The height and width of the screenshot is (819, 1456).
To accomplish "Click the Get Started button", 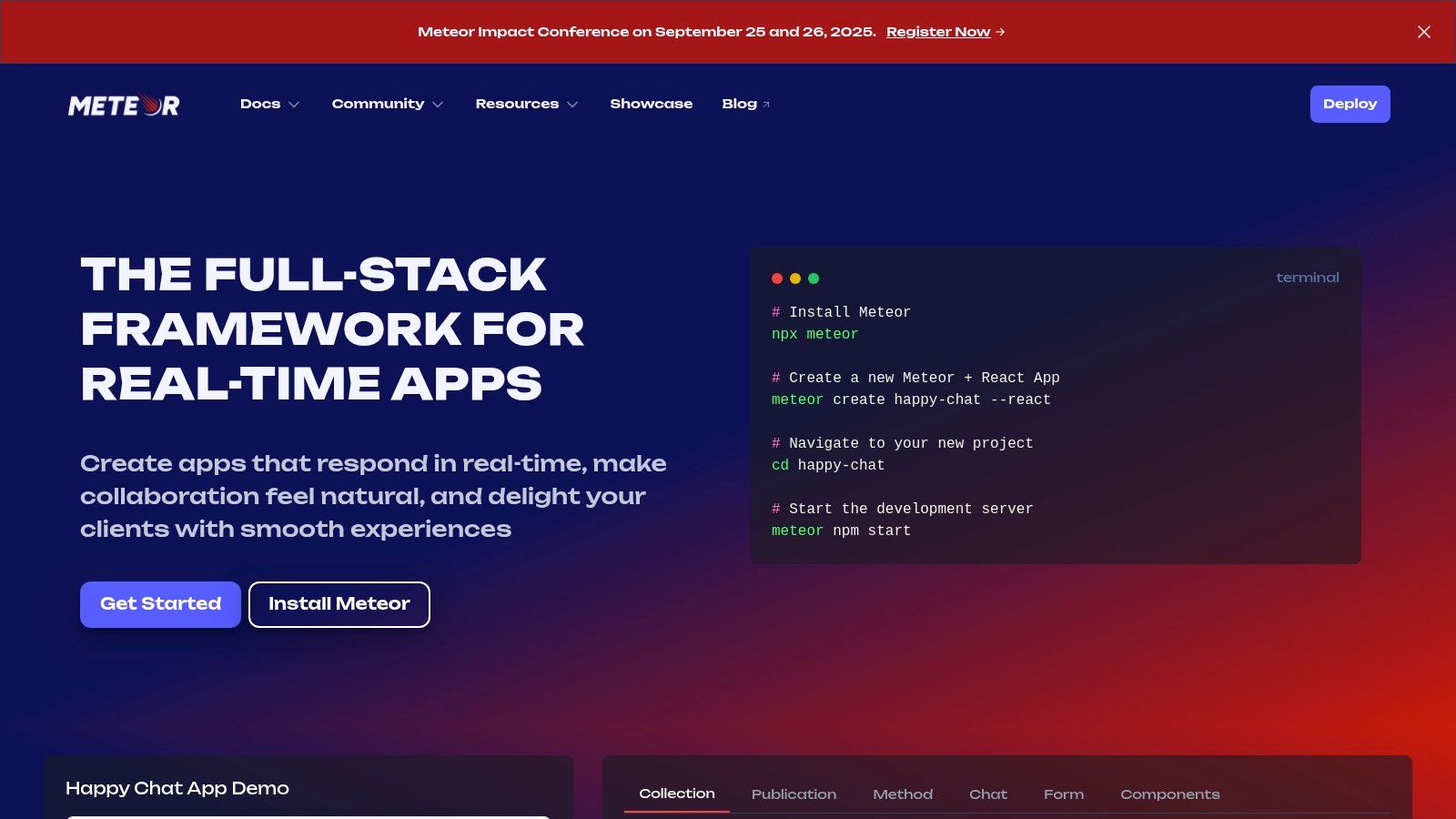I will coord(160,604).
